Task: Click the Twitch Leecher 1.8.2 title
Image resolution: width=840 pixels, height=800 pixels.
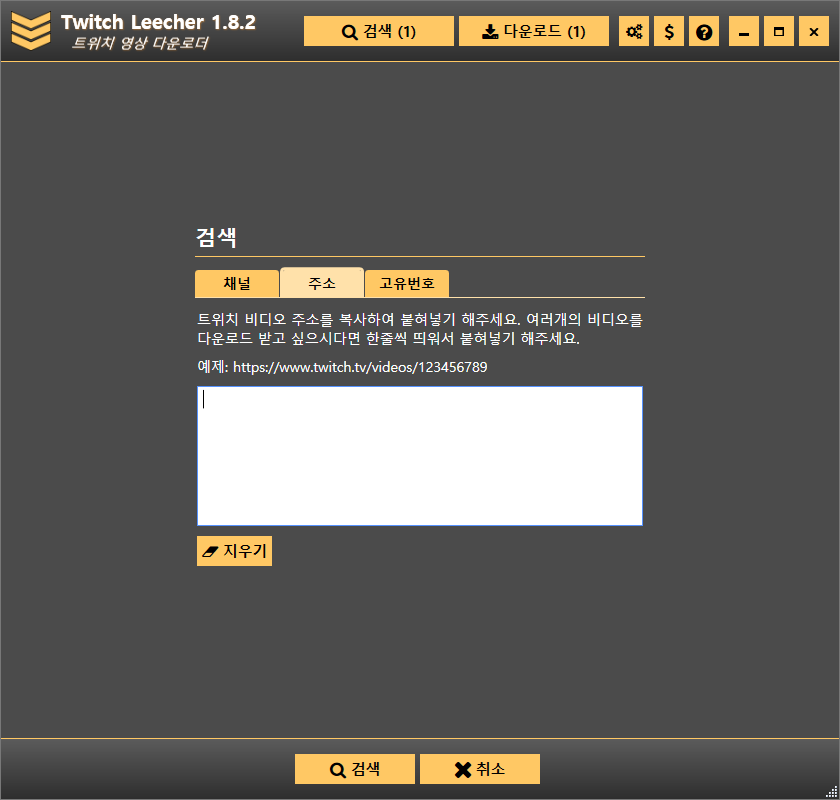Action: coord(158,23)
